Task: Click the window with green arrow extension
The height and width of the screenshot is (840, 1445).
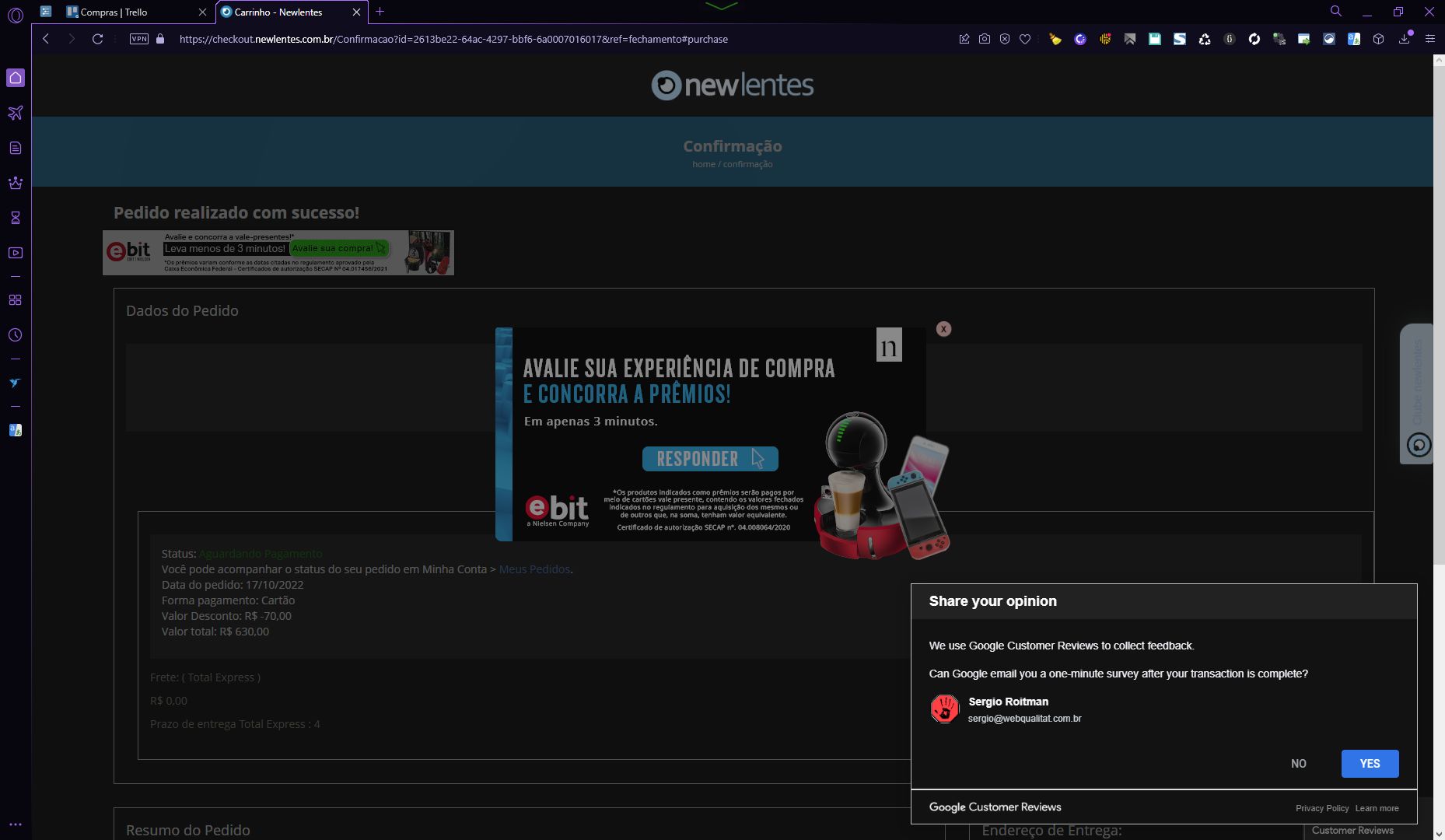Action: [1304, 39]
